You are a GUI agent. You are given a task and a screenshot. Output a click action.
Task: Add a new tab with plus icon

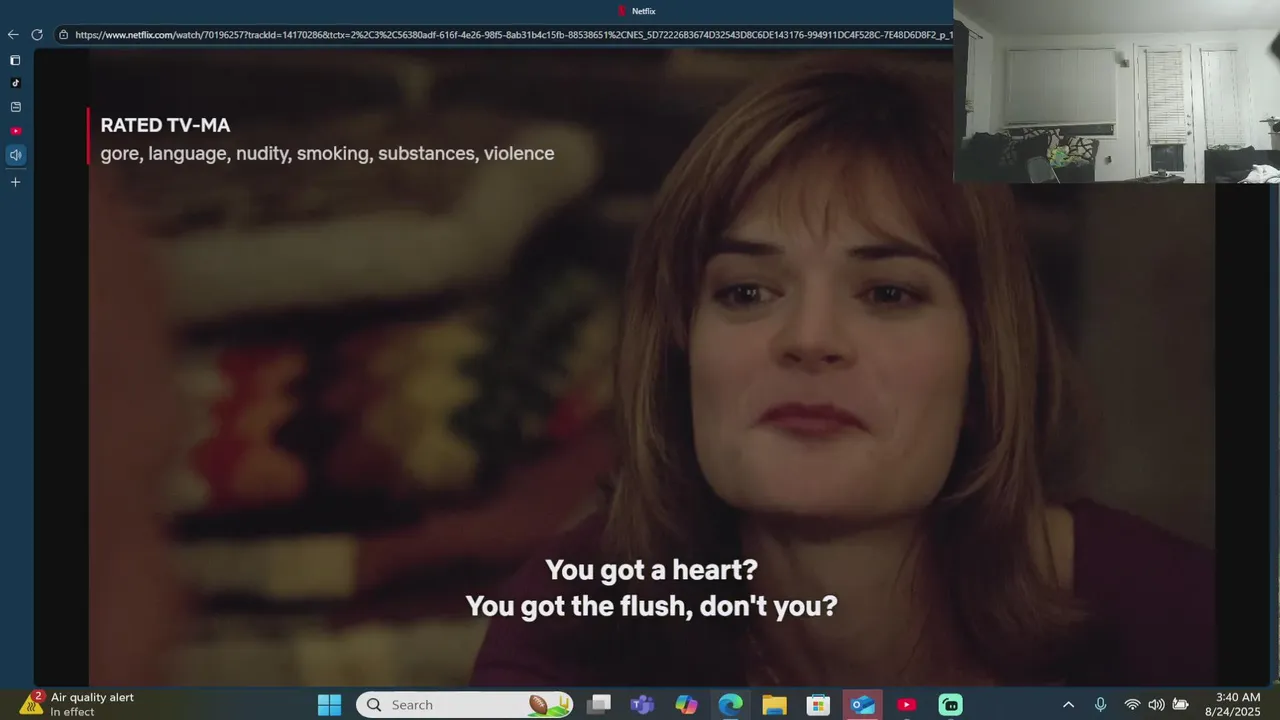pyautogui.click(x=15, y=182)
